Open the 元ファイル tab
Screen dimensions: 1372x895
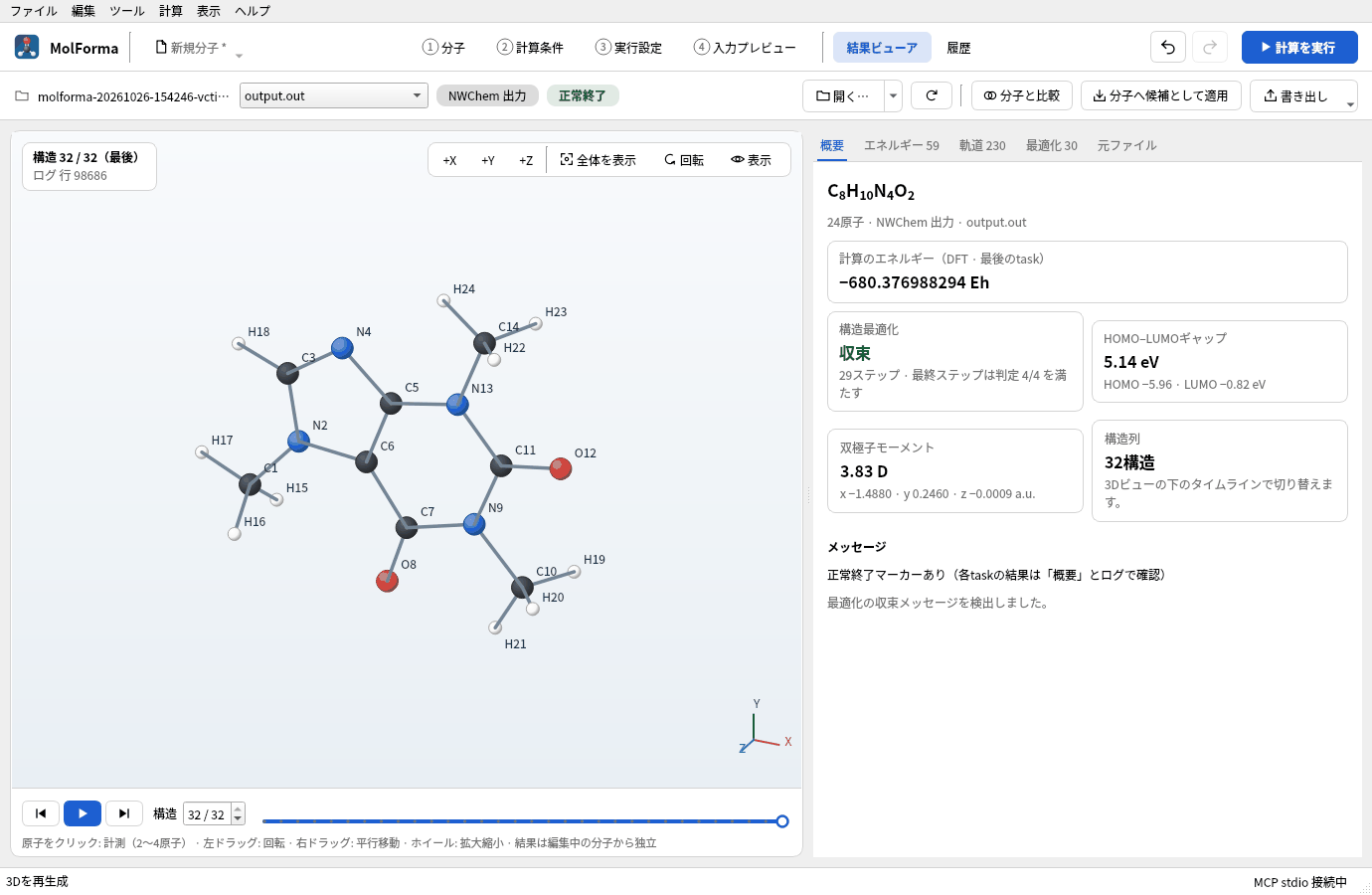coord(1127,145)
